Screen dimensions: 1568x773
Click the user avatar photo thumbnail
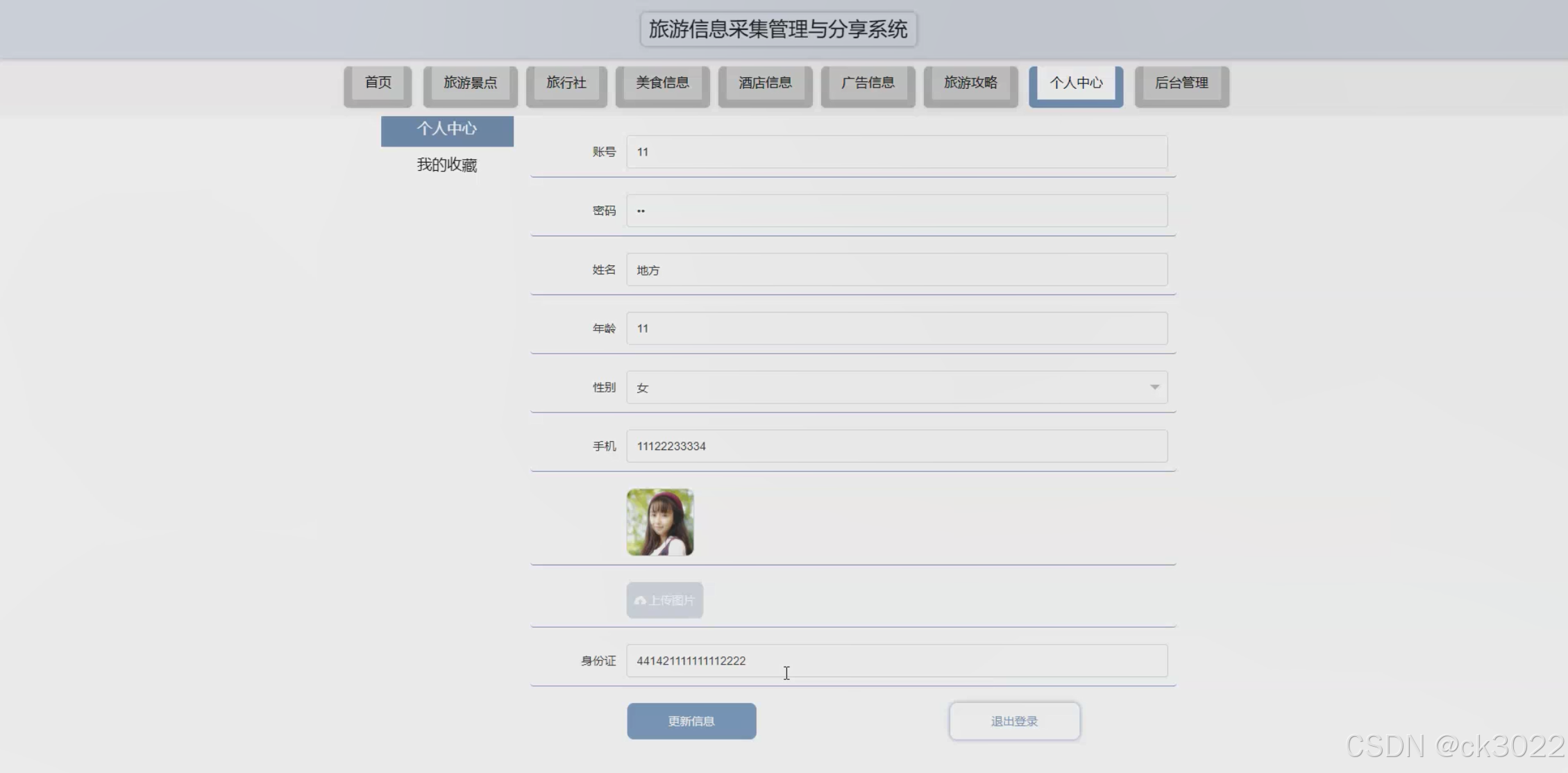coord(659,522)
